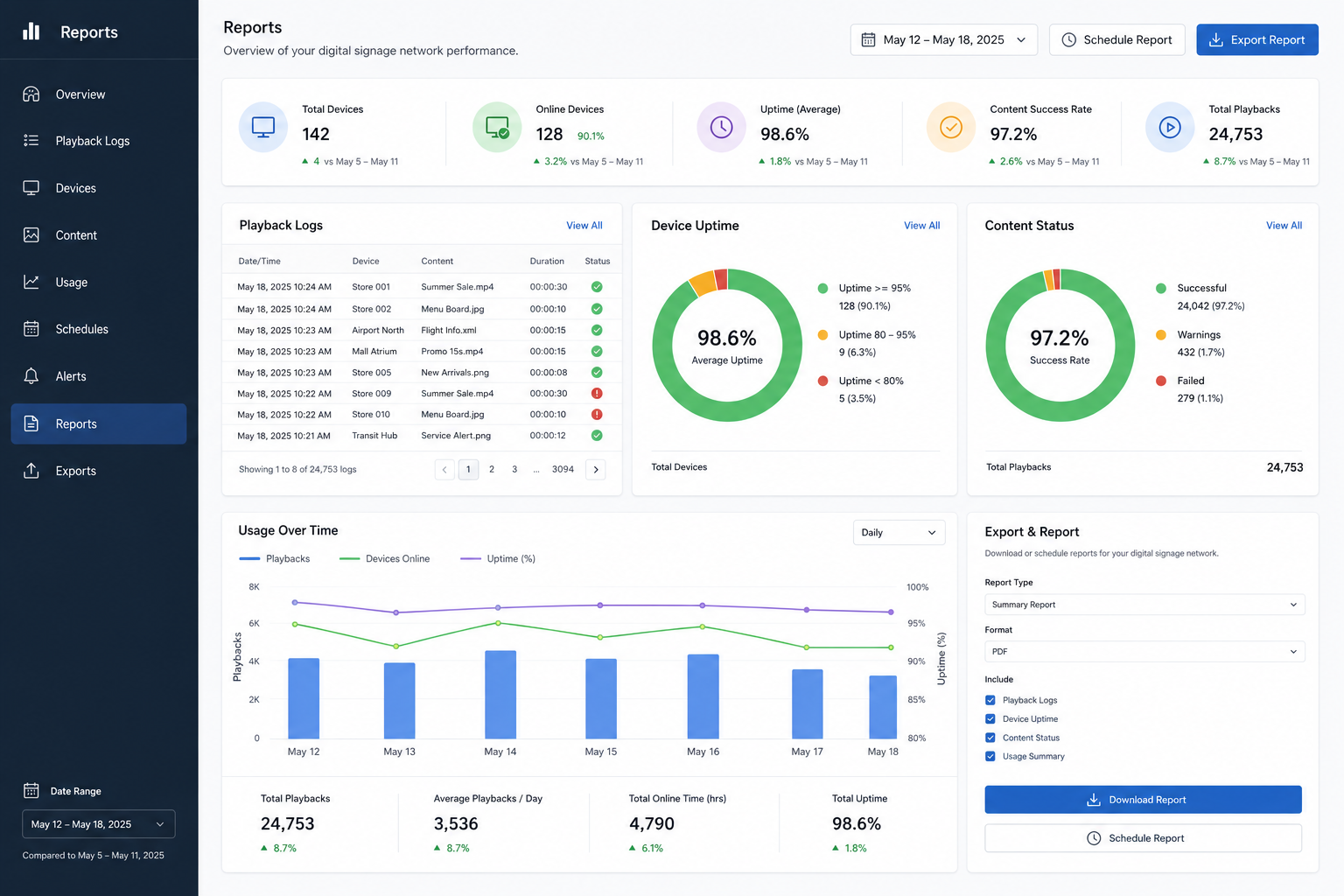
Task: Click the Usage line-chart icon in sidebar
Action: click(x=31, y=282)
